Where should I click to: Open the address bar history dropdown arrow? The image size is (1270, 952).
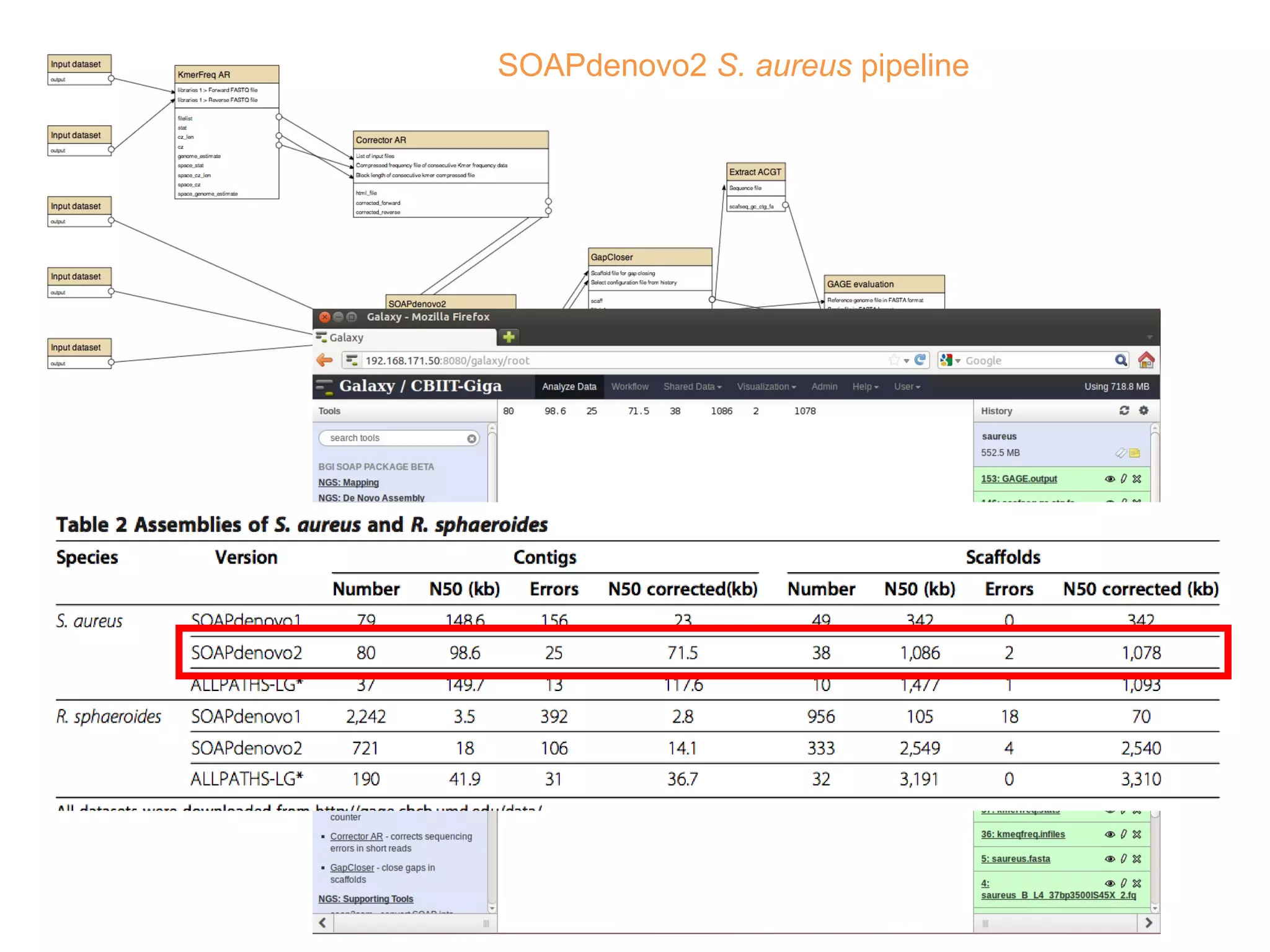click(x=907, y=361)
